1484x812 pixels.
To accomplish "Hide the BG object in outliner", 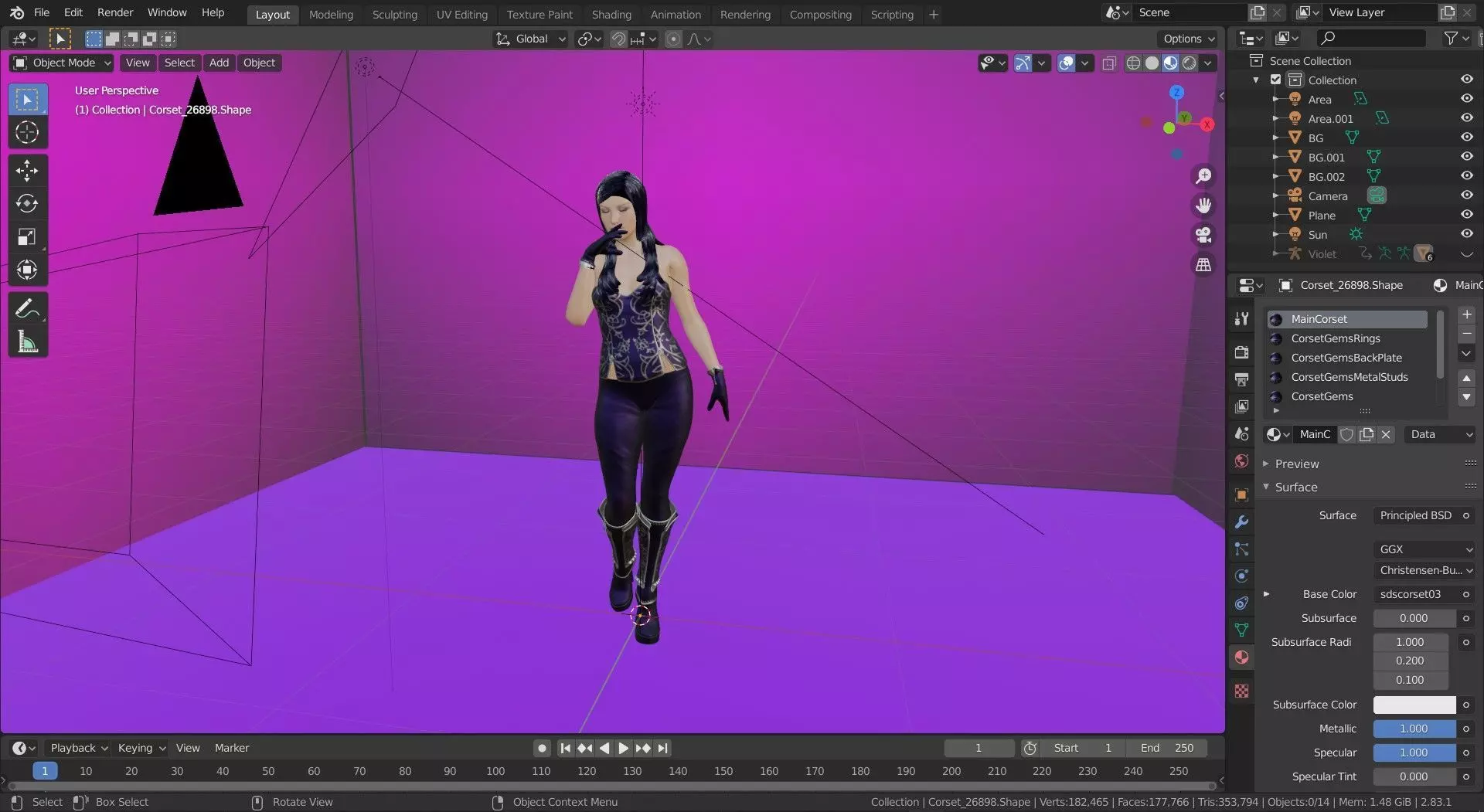I will pos(1466,138).
